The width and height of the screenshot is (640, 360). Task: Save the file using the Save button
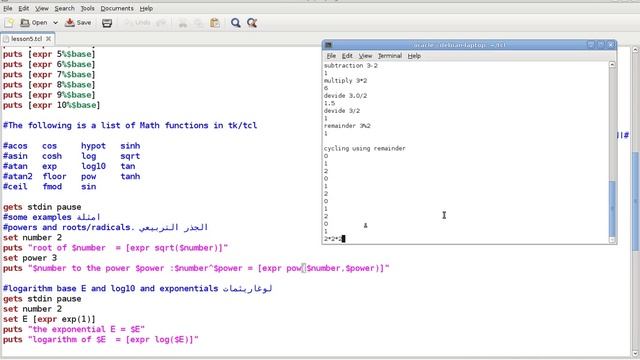[x=78, y=23]
